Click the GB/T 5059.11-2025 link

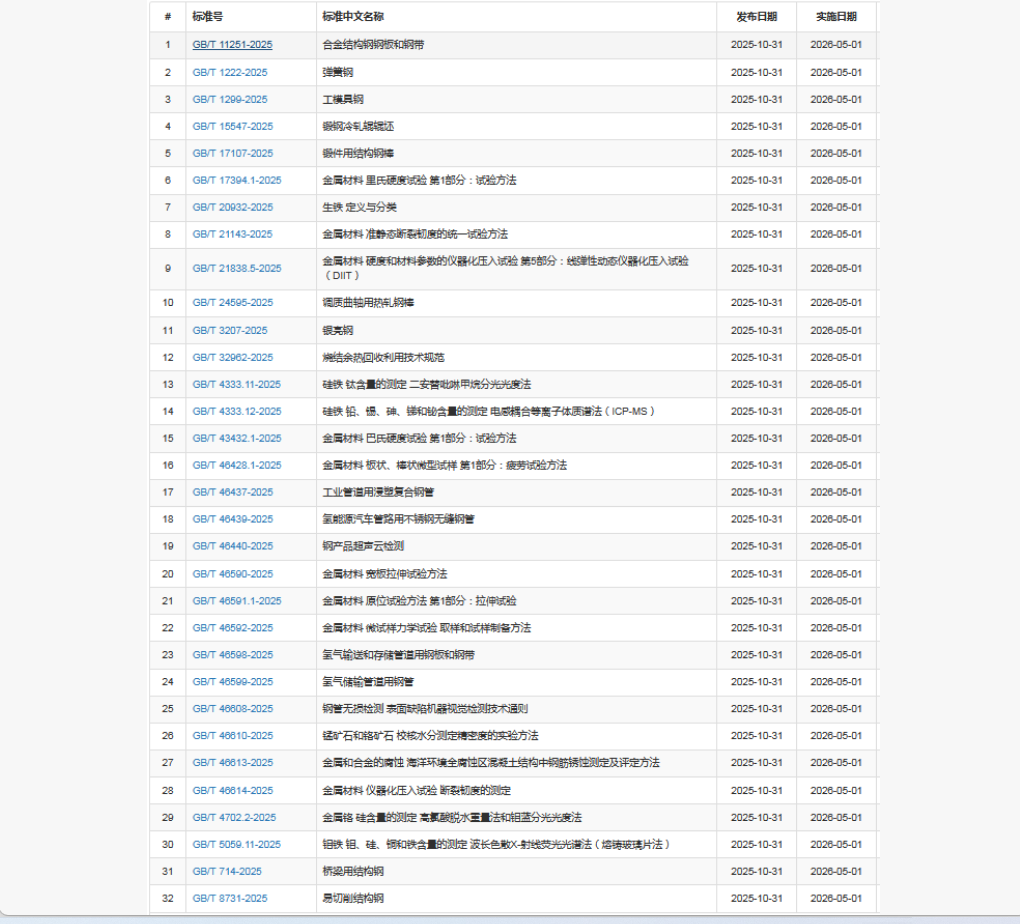click(237, 844)
